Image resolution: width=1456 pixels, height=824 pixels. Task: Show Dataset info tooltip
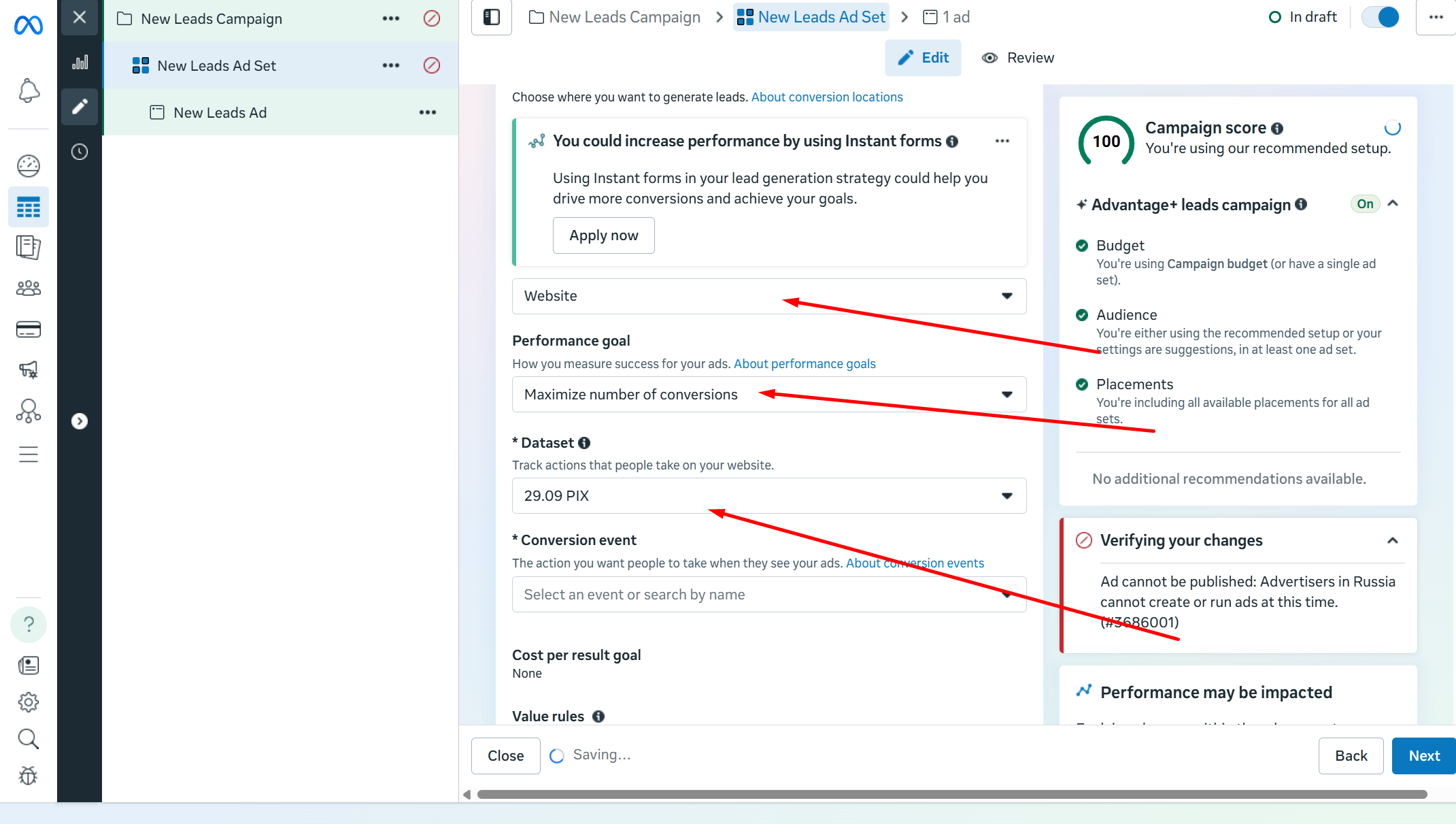[584, 443]
